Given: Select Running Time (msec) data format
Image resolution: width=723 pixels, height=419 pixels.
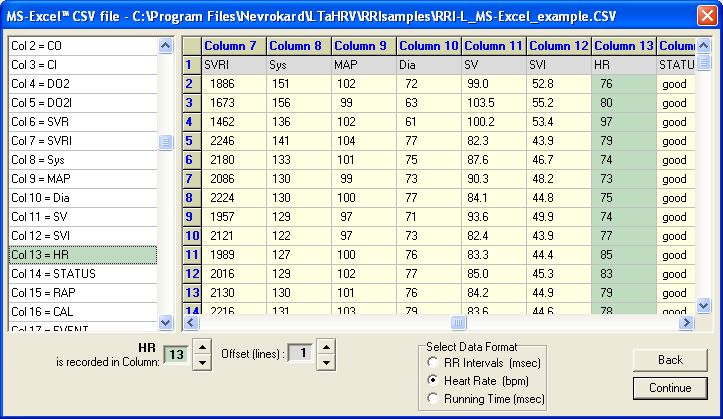Looking at the screenshot, I should click(x=432, y=398).
